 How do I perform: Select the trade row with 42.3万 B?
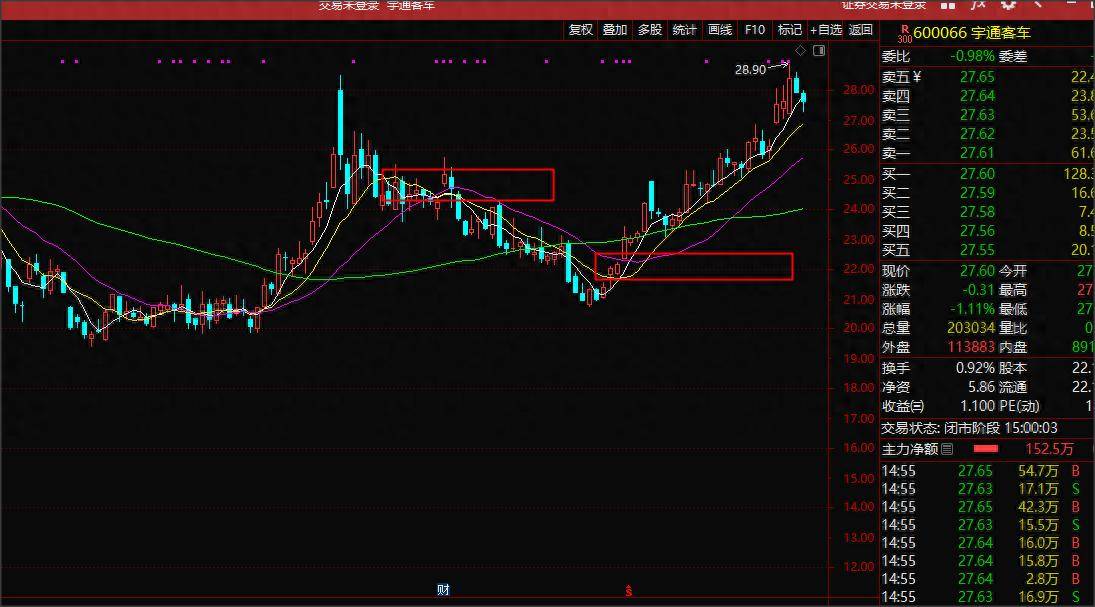[x=987, y=507]
